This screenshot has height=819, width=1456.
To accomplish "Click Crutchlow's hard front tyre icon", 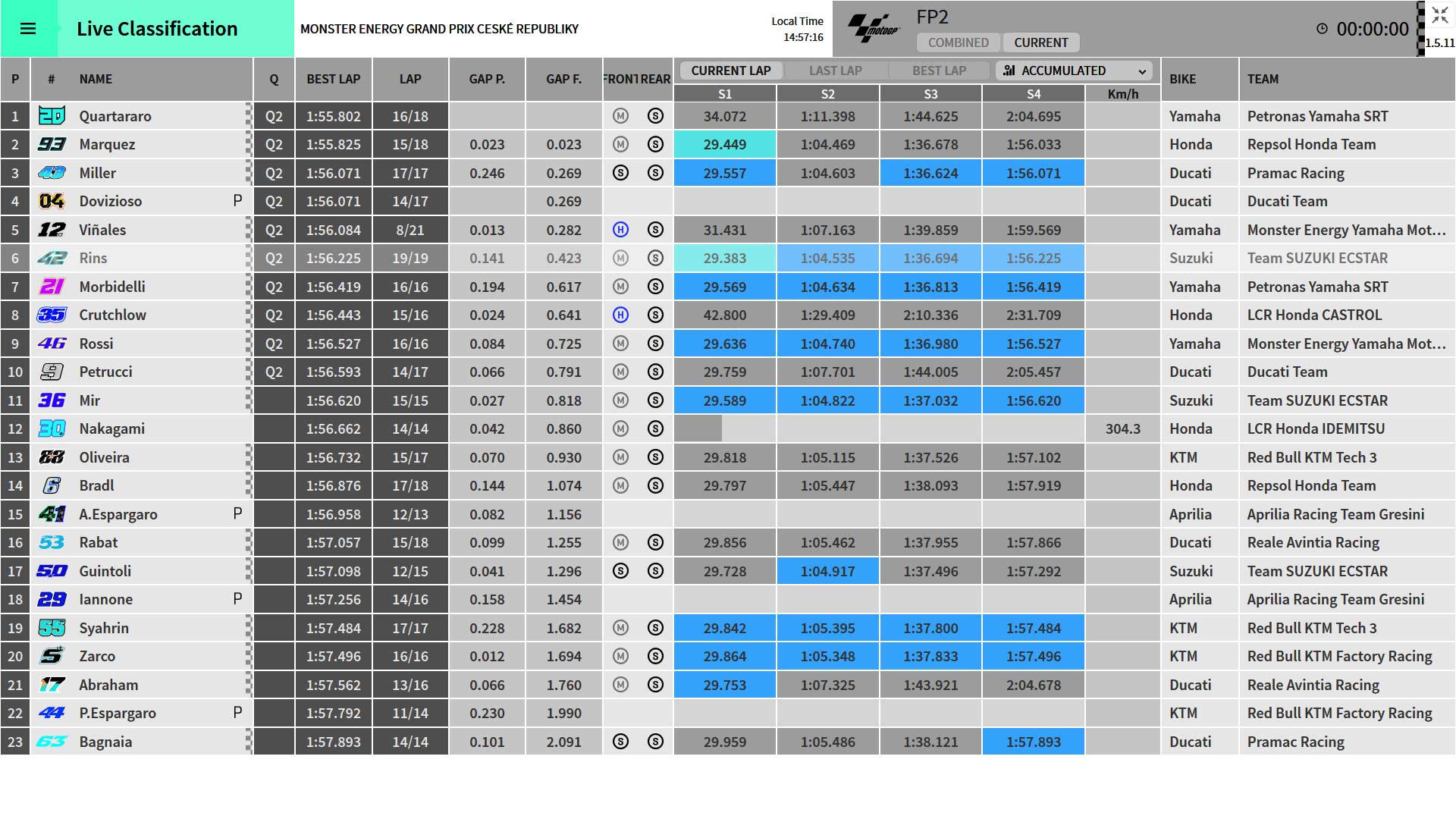I will (620, 315).
